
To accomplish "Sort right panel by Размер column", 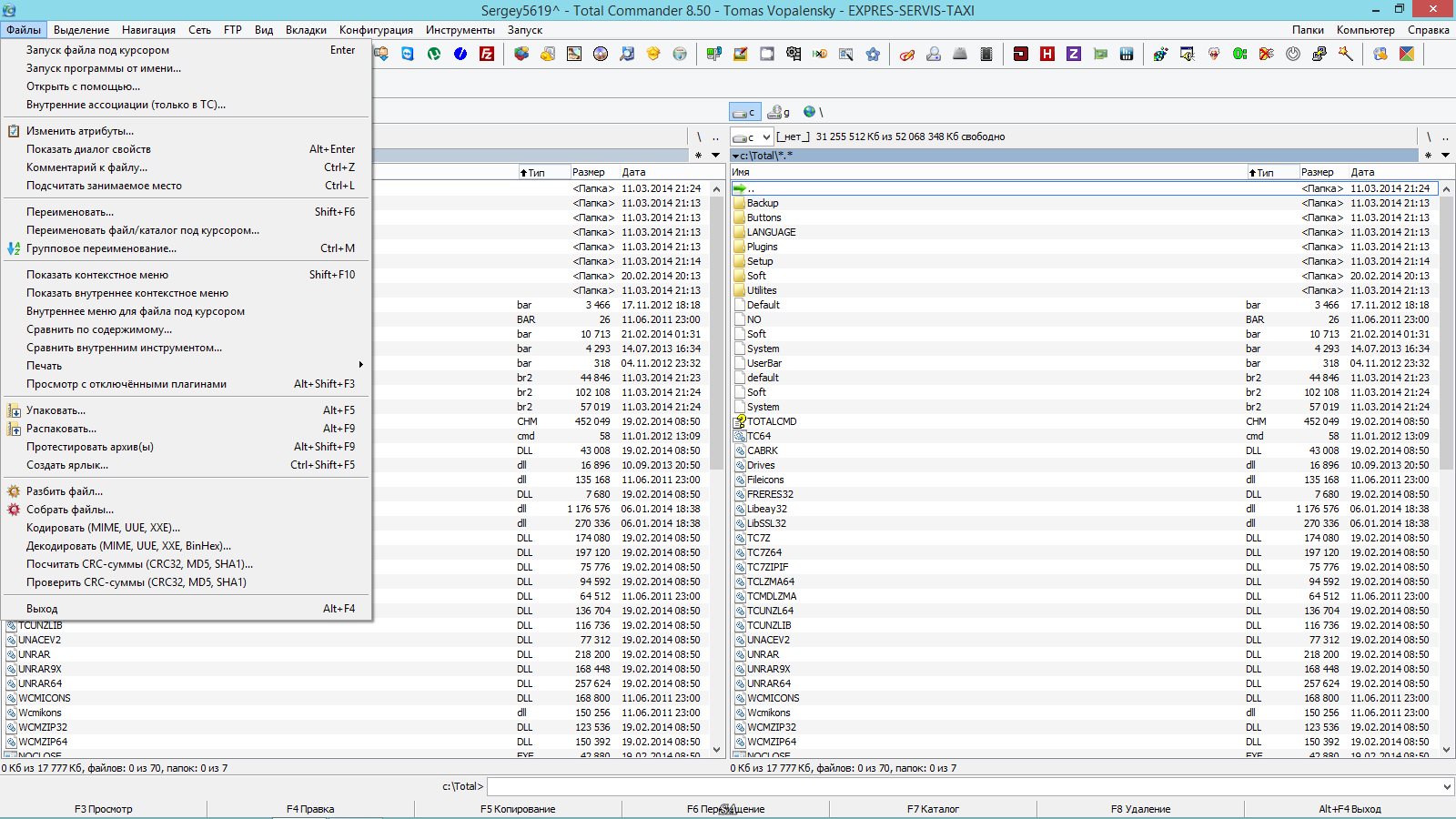I will click(1322, 172).
